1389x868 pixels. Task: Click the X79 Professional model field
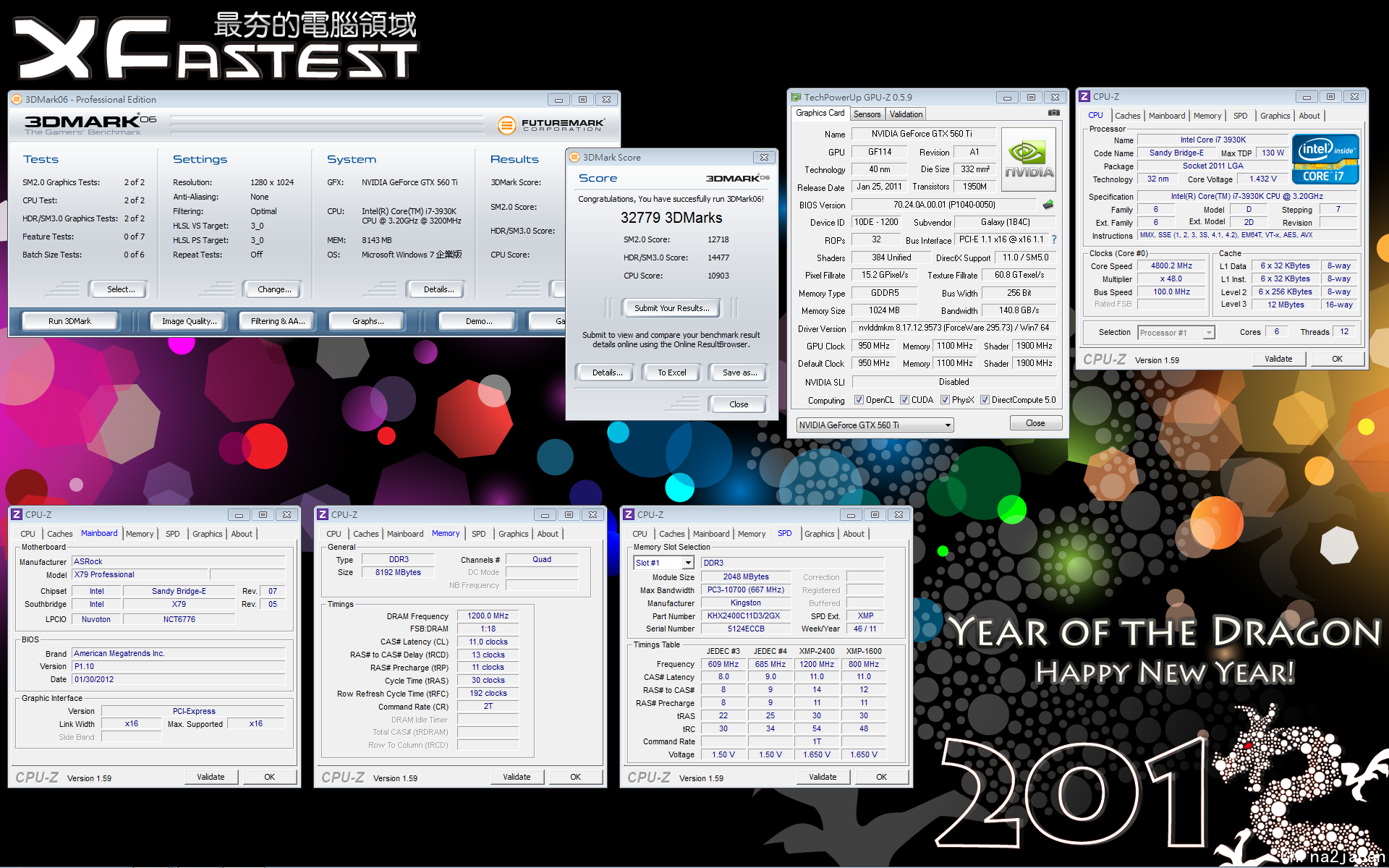tap(140, 574)
